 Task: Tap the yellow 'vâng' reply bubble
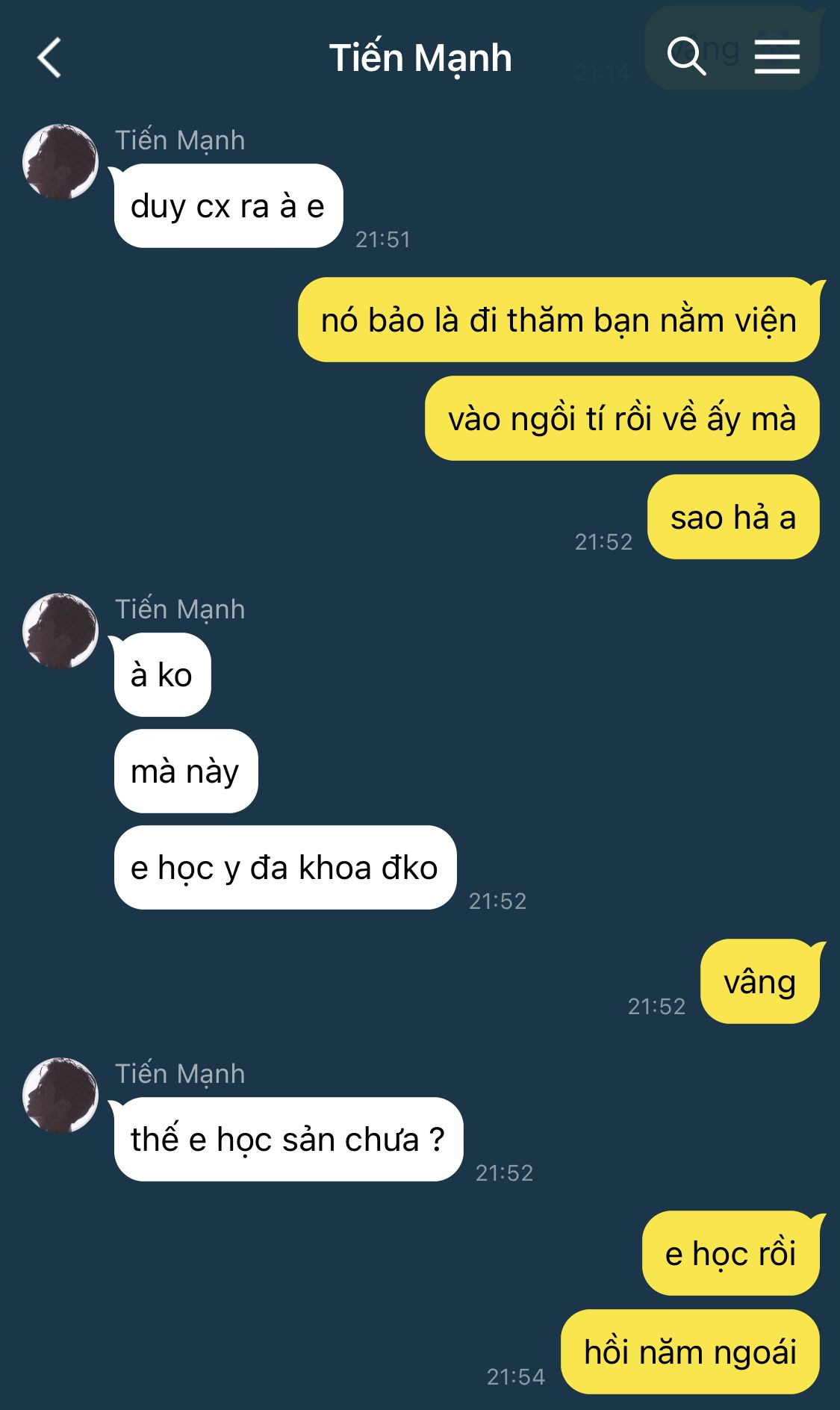(760, 981)
